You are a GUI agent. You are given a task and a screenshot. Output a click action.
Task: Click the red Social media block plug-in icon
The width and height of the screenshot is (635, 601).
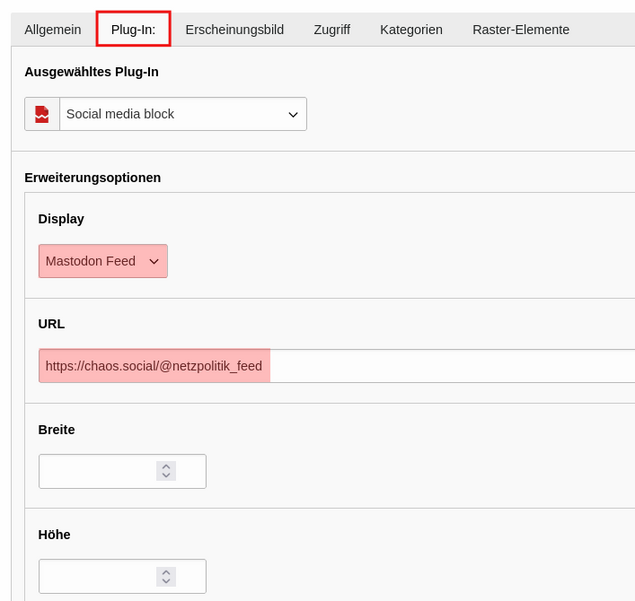click(42, 114)
